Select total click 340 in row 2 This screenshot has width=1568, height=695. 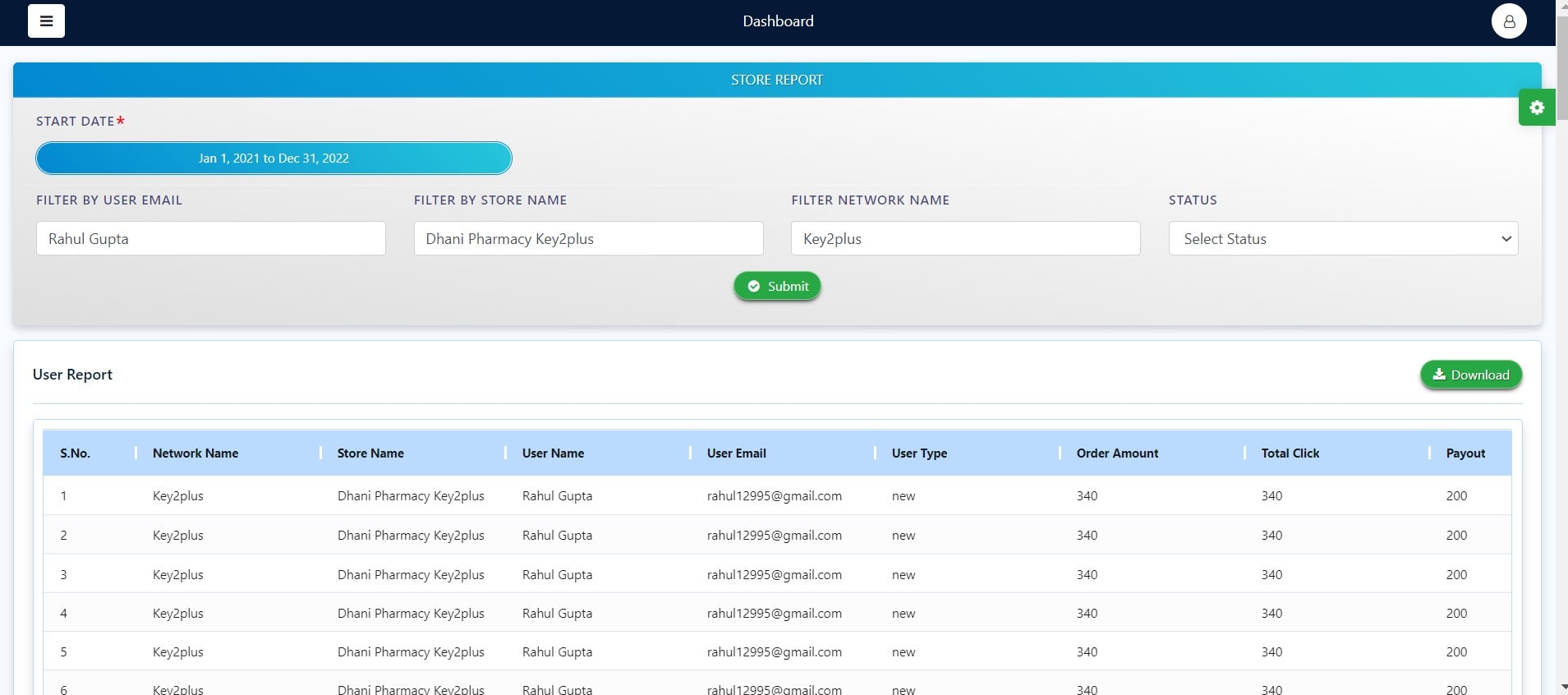pos(1271,536)
